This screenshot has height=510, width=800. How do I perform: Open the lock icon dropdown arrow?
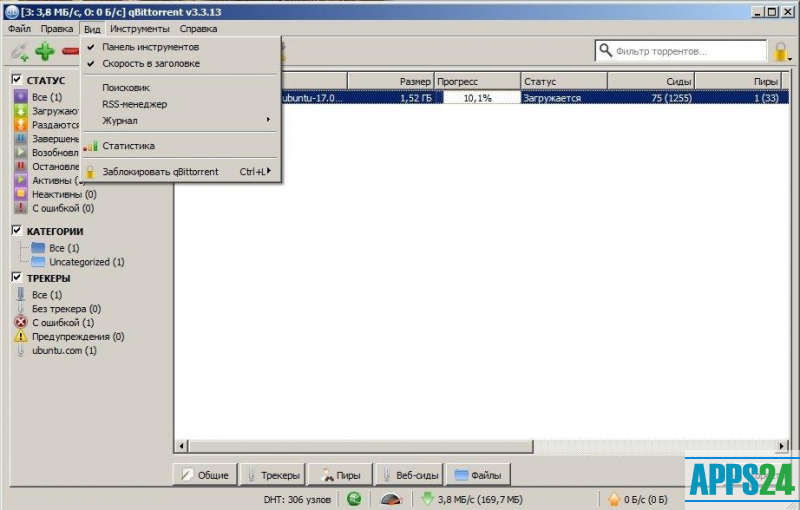click(x=790, y=59)
